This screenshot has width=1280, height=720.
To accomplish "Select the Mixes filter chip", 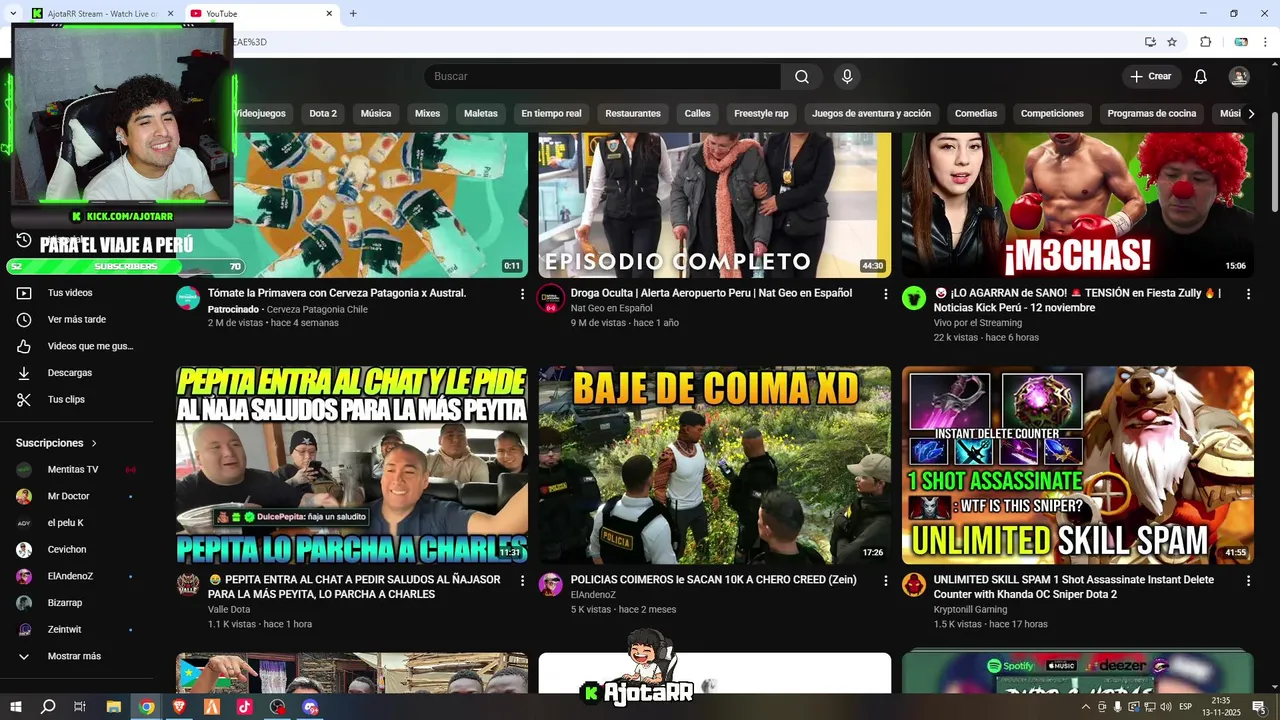I will coord(428,114).
